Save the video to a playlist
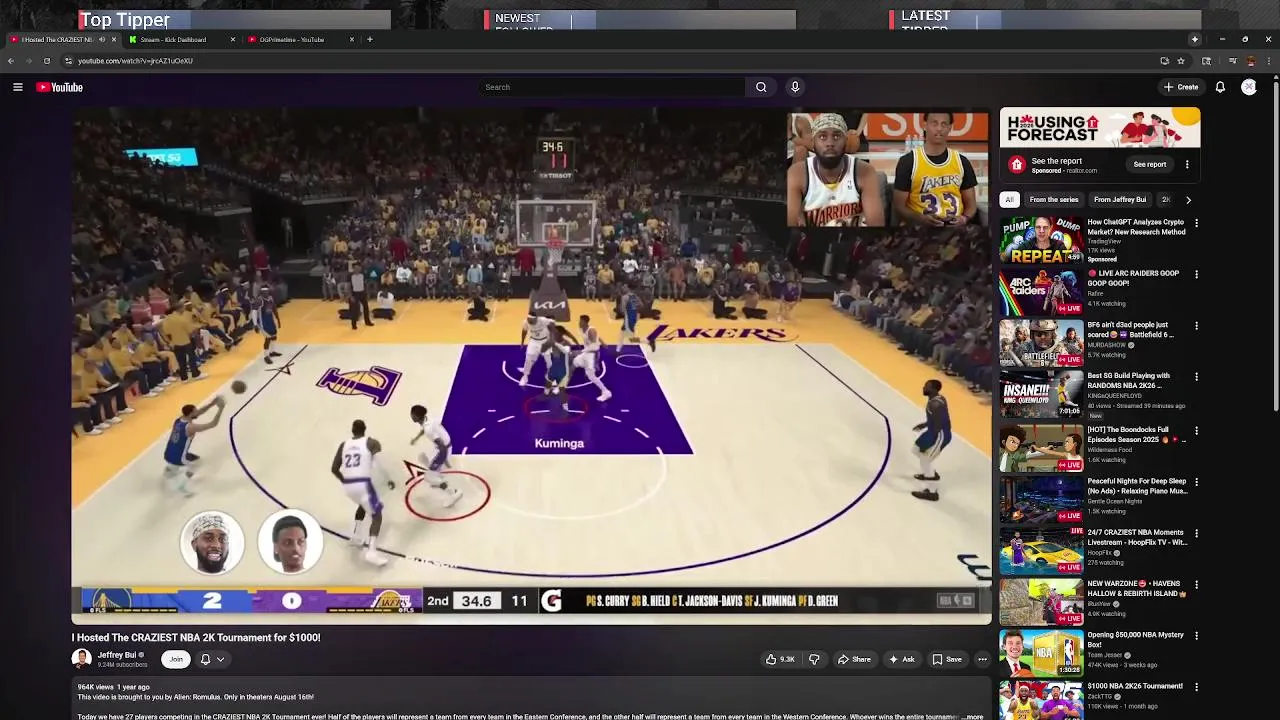 (x=947, y=659)
